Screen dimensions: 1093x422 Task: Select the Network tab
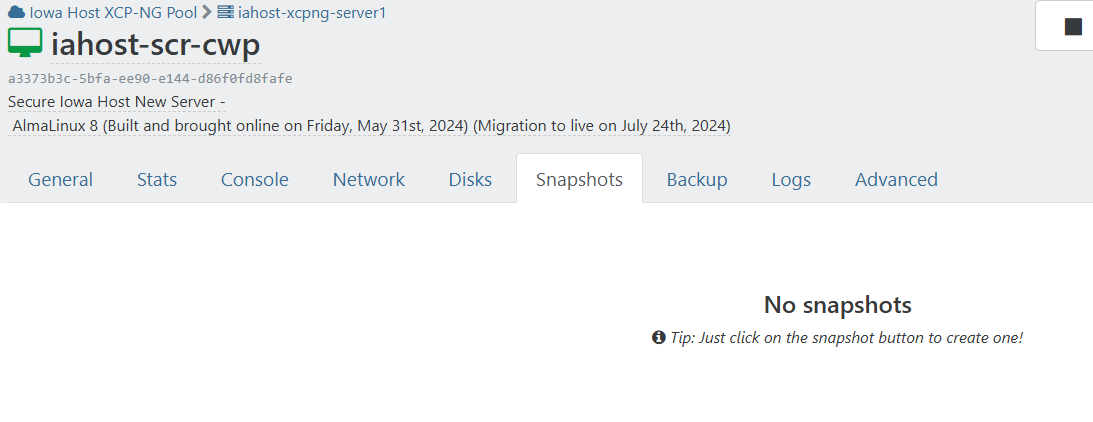pos(368,179)
